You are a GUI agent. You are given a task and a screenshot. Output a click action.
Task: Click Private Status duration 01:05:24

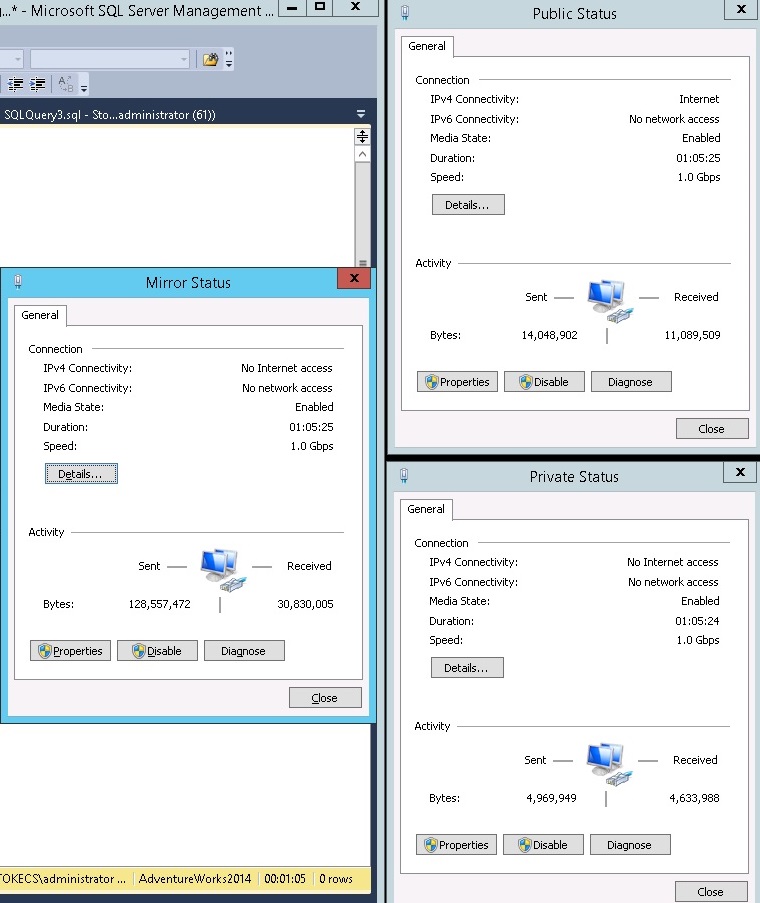[697, 621]
